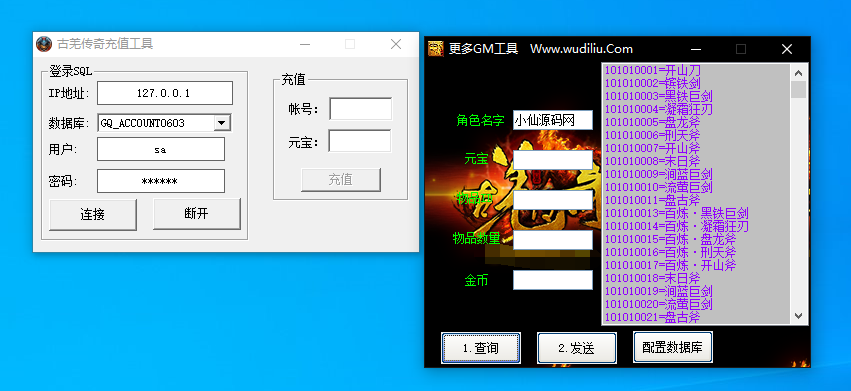Viewport: 851px width, 391px height.
Task: Click the 1.查询 button
Action: tap(481, 348)
